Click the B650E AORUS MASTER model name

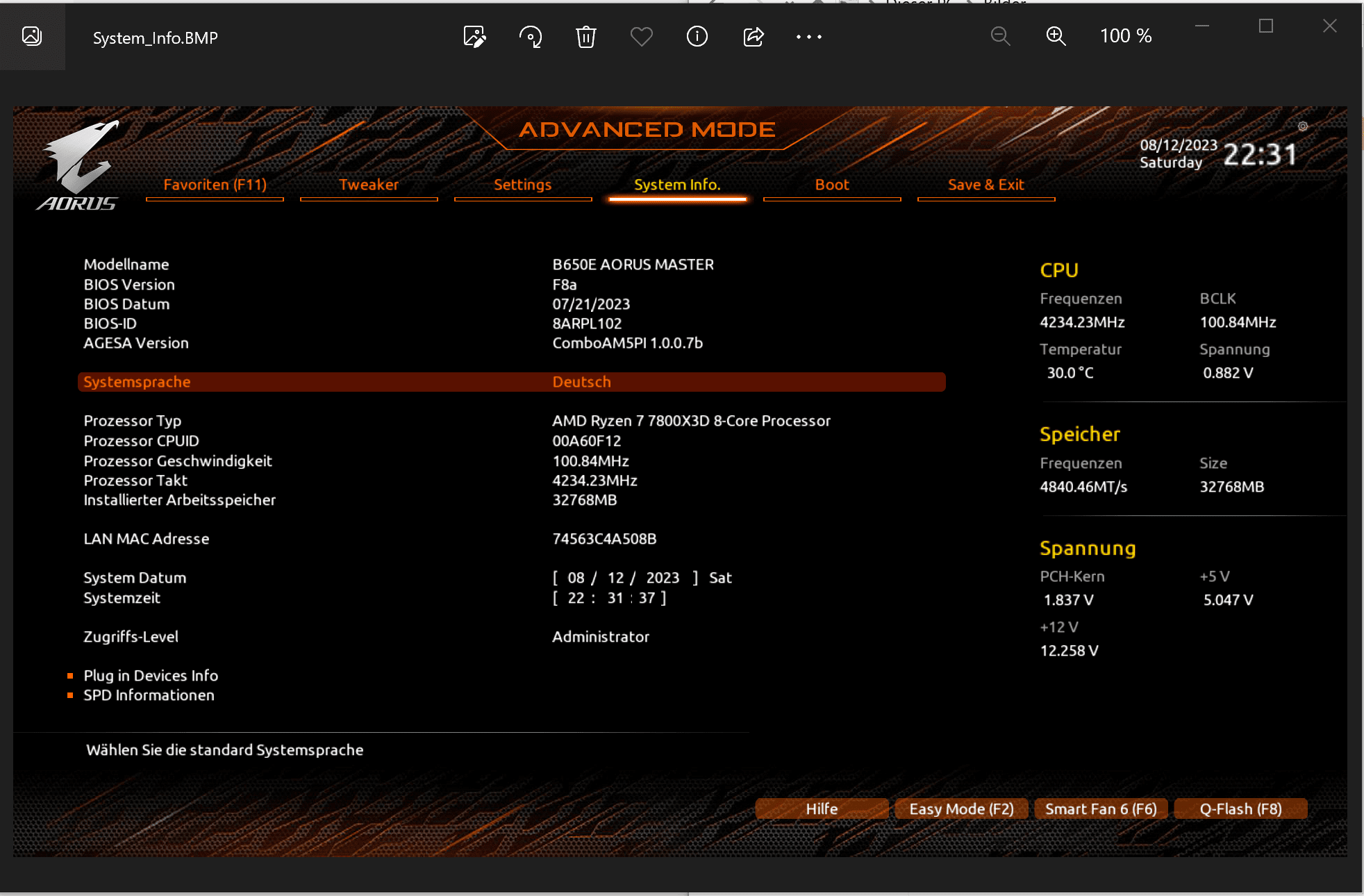(x=633, y=265)
